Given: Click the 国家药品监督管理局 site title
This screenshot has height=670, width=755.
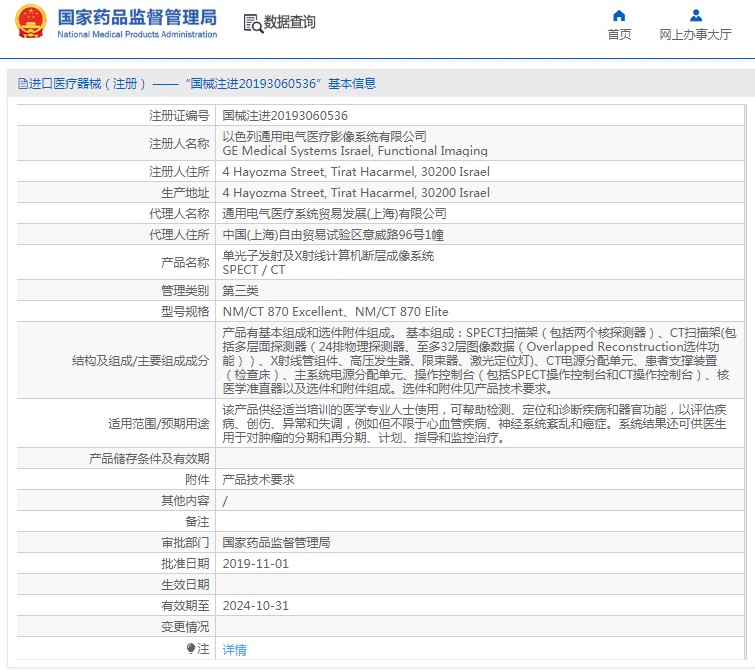Looking at the screenshot, I should [x=137, y=17].
